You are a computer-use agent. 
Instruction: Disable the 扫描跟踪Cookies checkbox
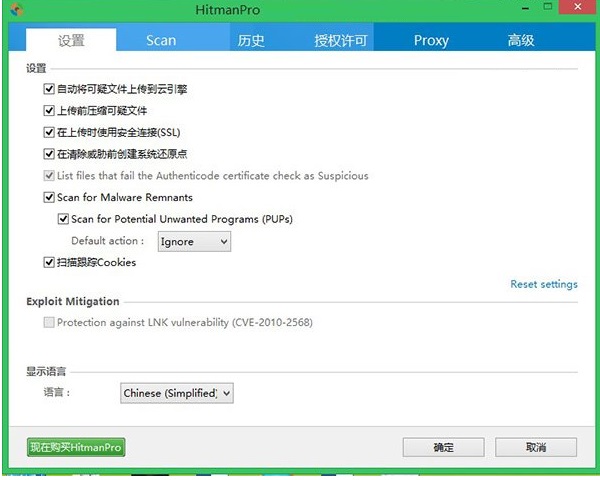[x=50, y=263]
